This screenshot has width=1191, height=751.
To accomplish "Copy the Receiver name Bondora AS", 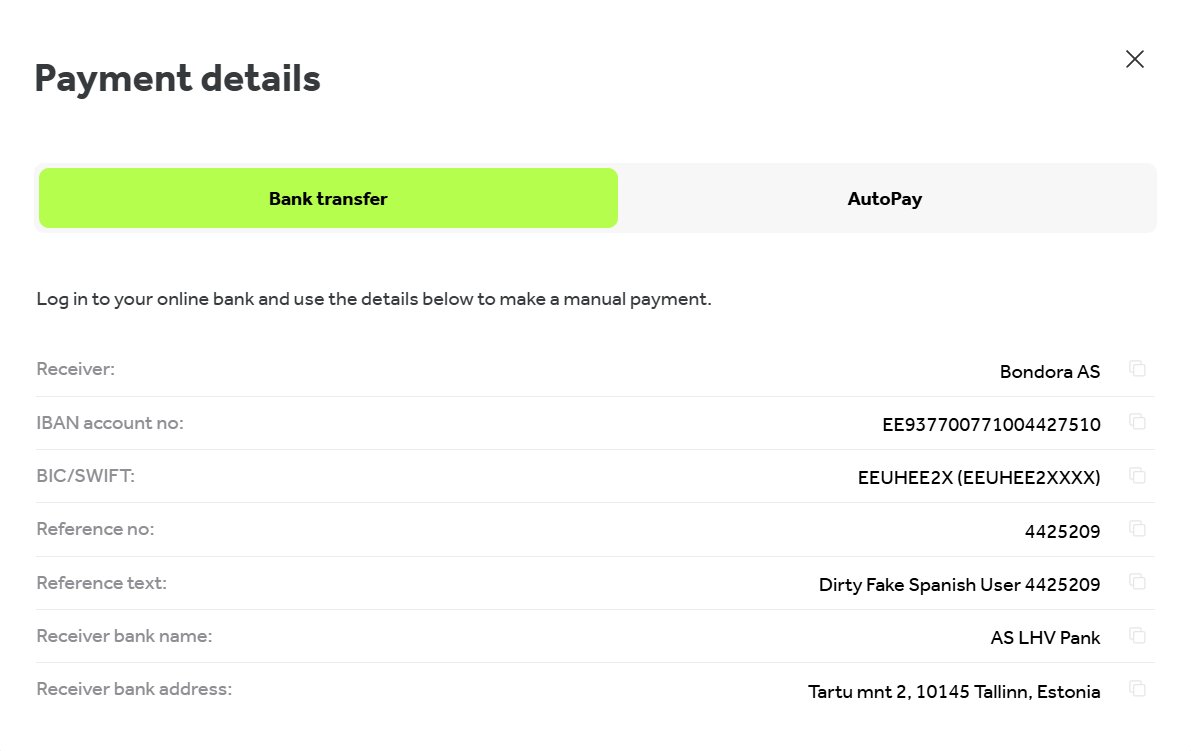I will [1137, 369].
